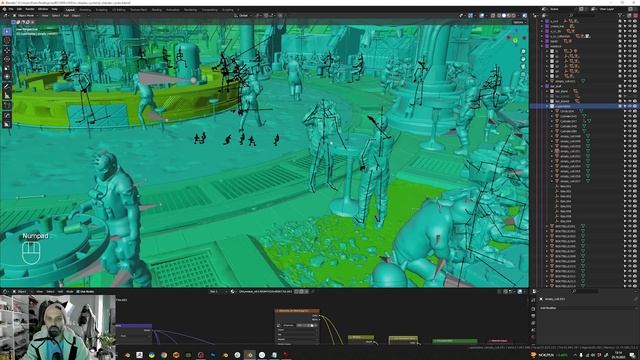640x360 pixels.
Task: Select the purple-header node in the node editor
Action: click(134, 325)
